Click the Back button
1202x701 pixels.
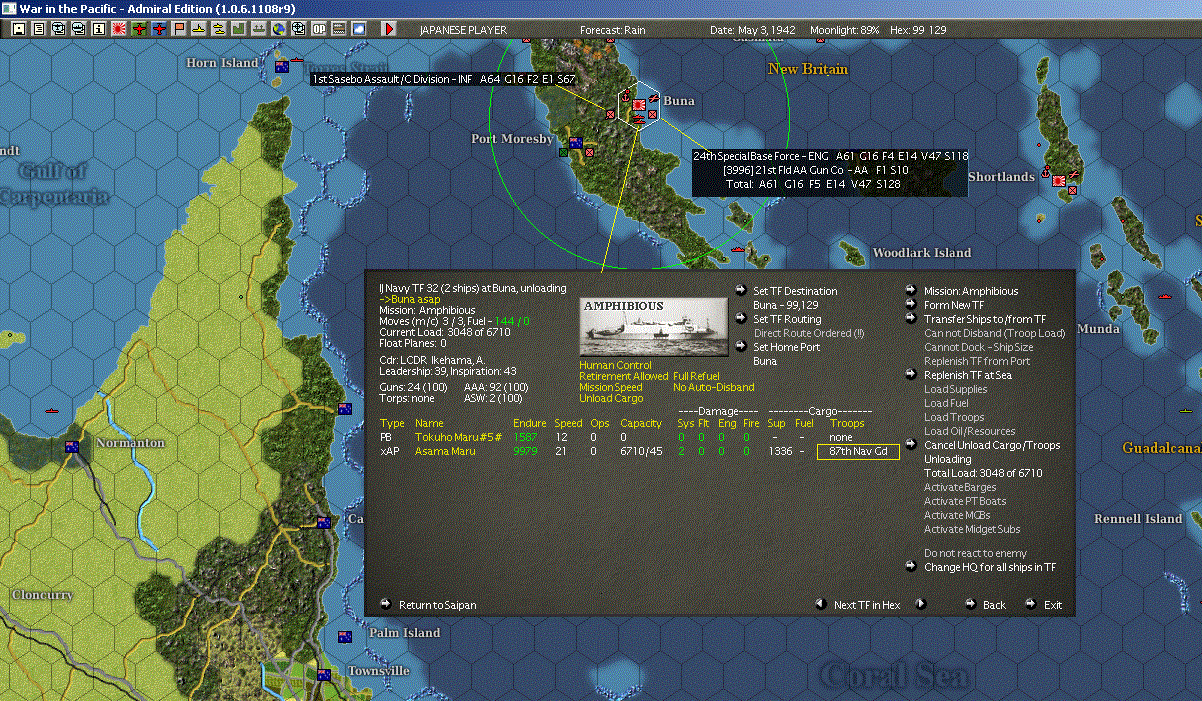[994, 605]
